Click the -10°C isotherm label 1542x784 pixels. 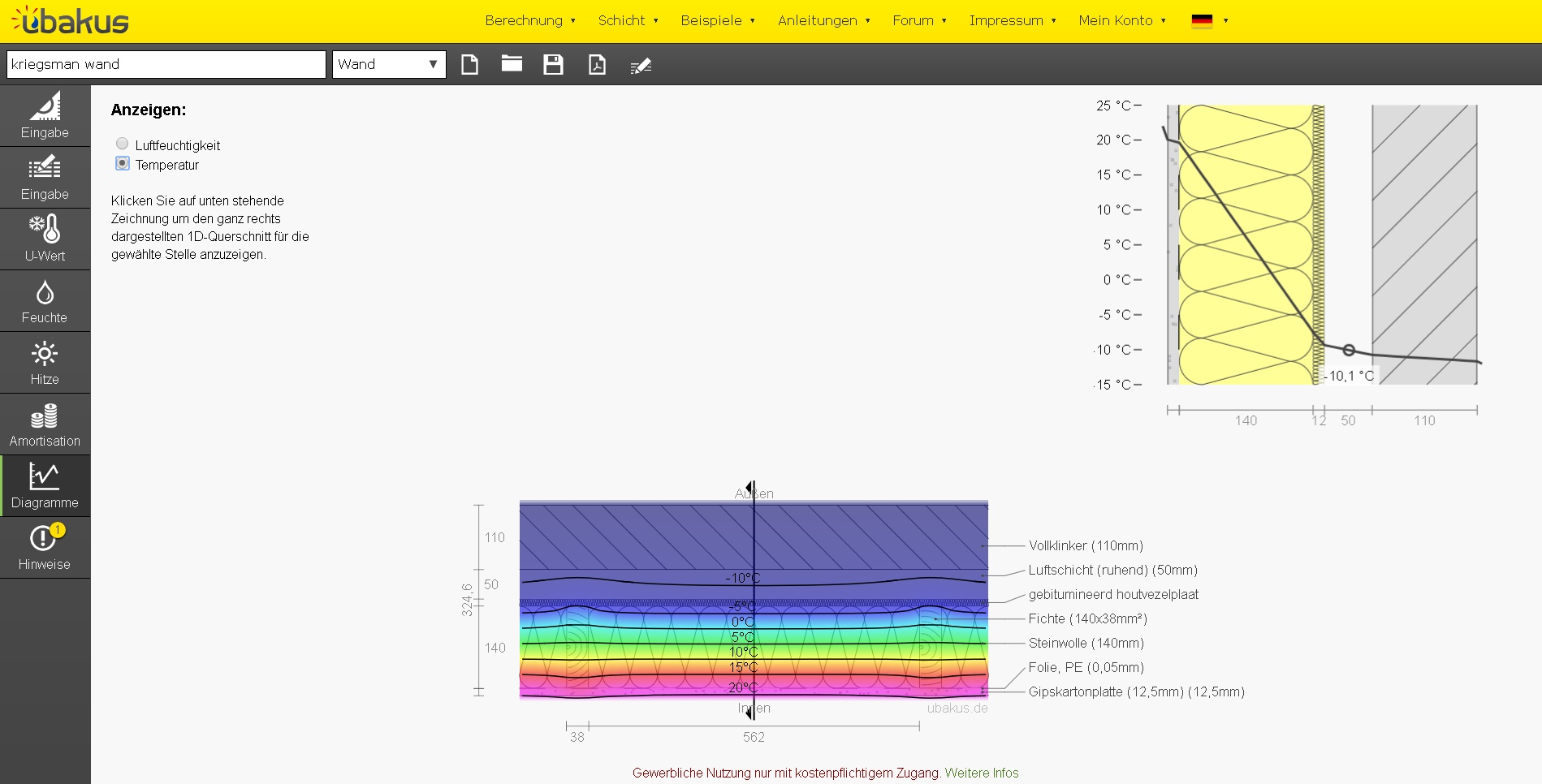742,578
